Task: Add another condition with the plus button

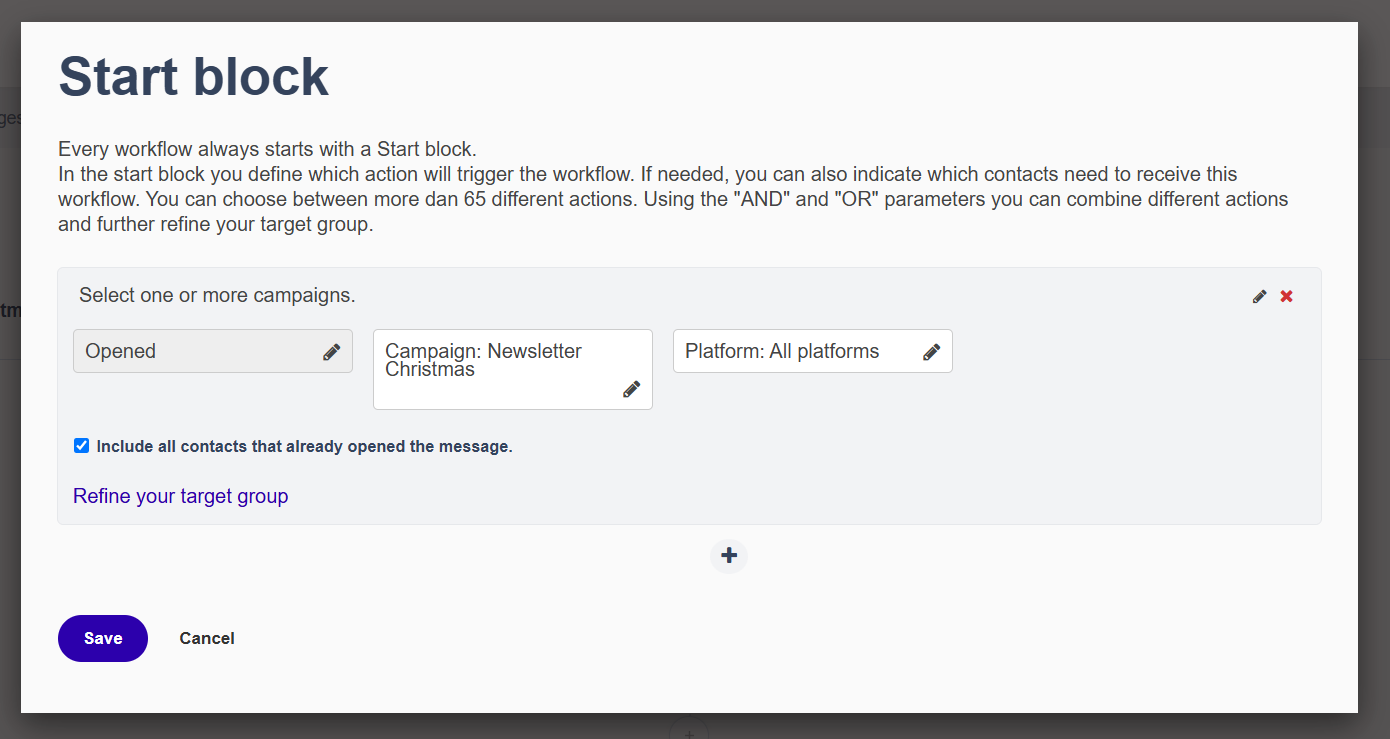Action: pos(729,556)
